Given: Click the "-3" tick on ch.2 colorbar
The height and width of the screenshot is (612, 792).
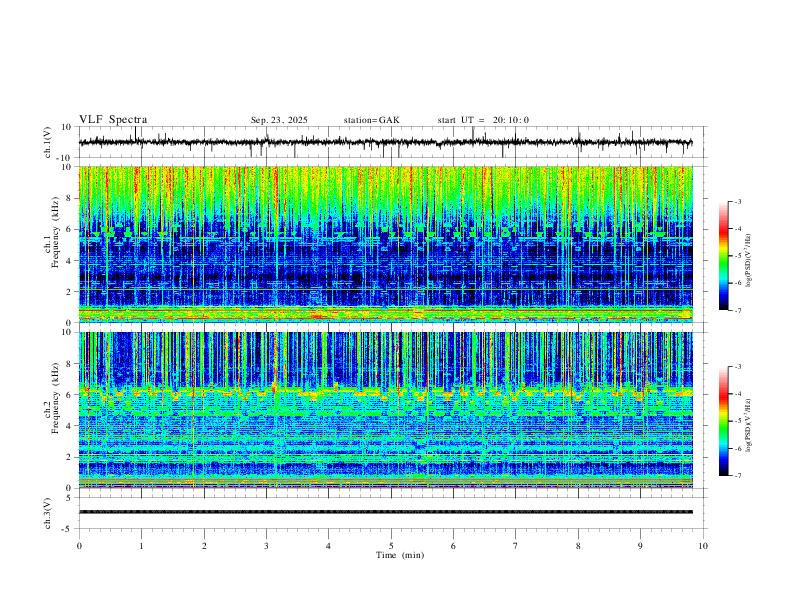Looking at the screenshot, I should [x=737, y=367].
